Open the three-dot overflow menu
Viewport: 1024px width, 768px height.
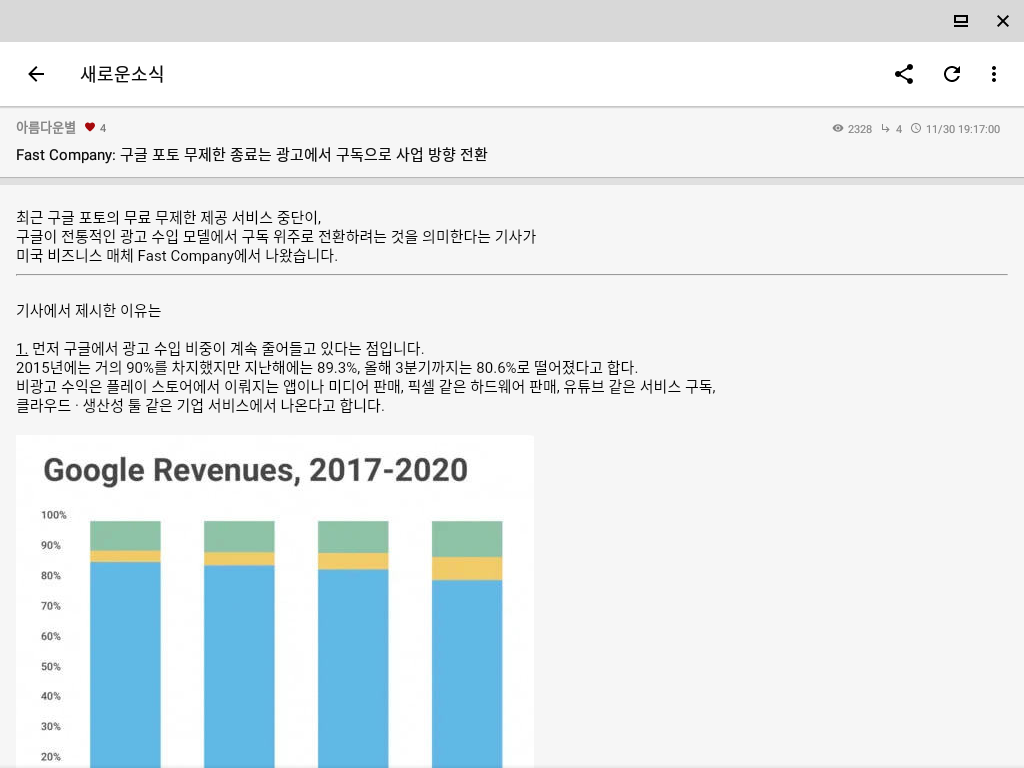(x=993, y=74)
